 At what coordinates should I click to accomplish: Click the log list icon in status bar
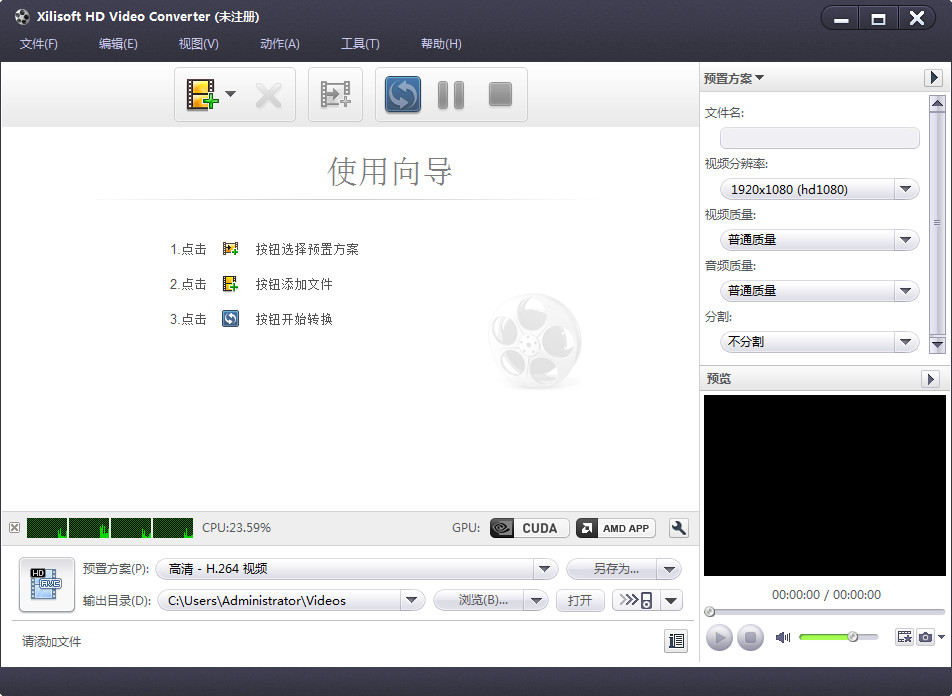coord(676,641)
